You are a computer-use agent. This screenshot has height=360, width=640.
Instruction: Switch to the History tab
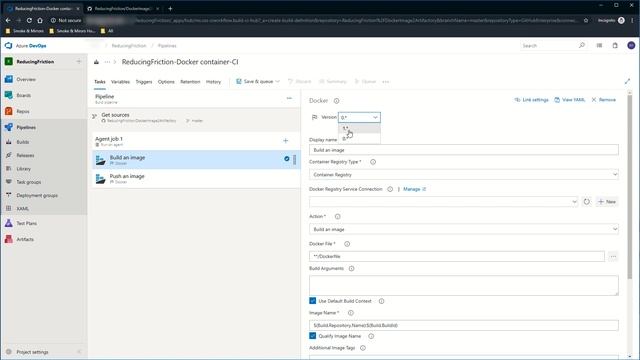click(x=213, y=82)
